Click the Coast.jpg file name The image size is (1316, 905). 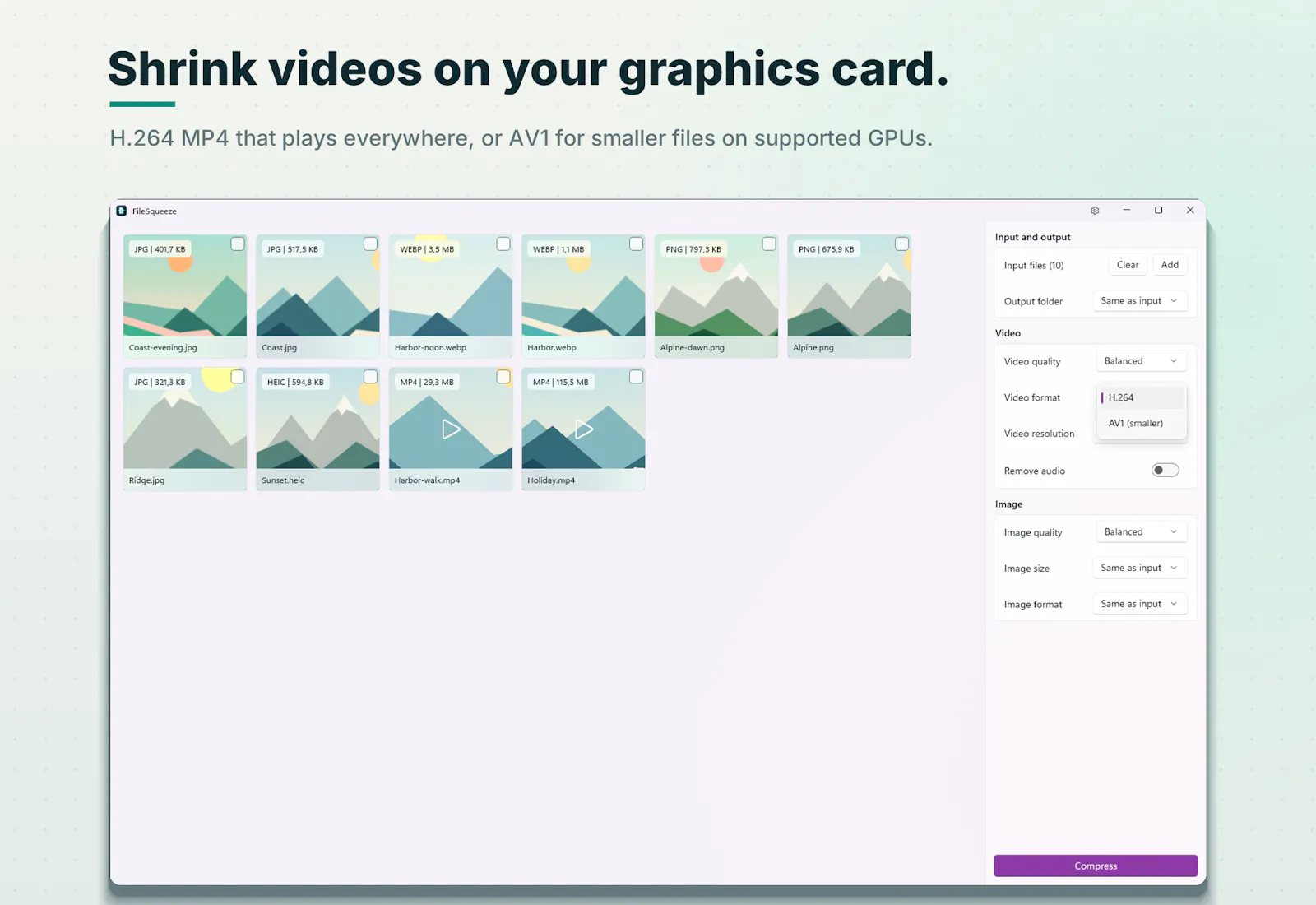[x=279, y=348]
